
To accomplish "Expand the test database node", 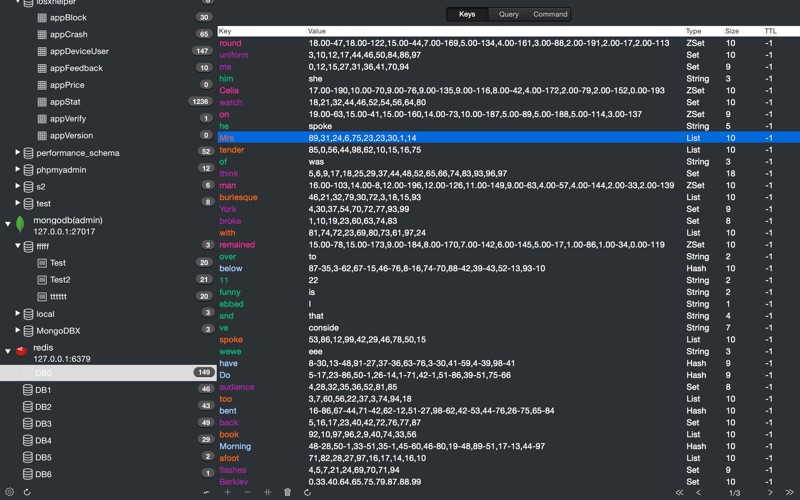I will (x=17, y=203).
